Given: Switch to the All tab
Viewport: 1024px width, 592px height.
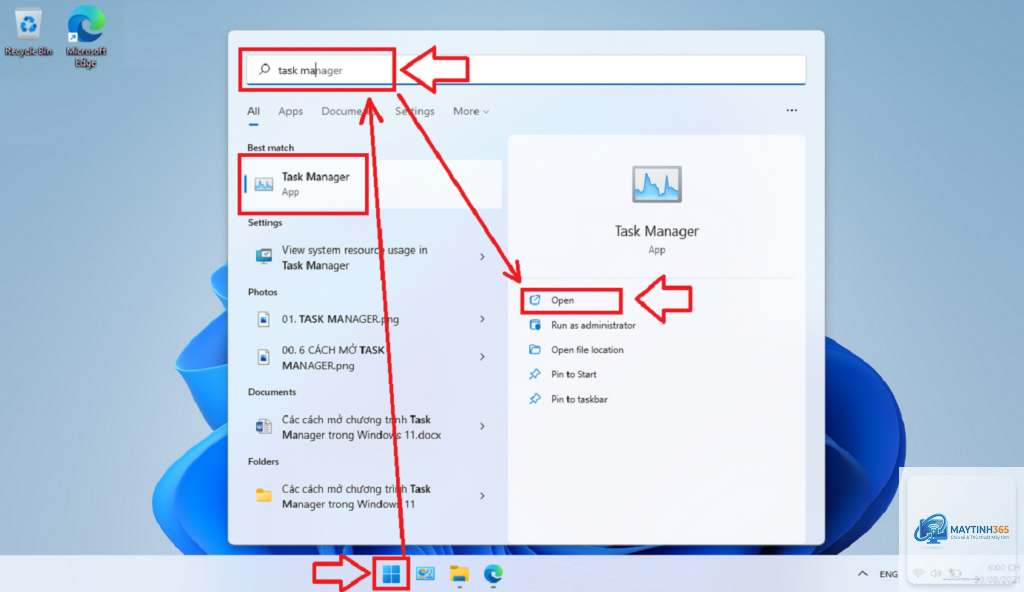Looking at the screenshot, I should (x=253, y=111).
